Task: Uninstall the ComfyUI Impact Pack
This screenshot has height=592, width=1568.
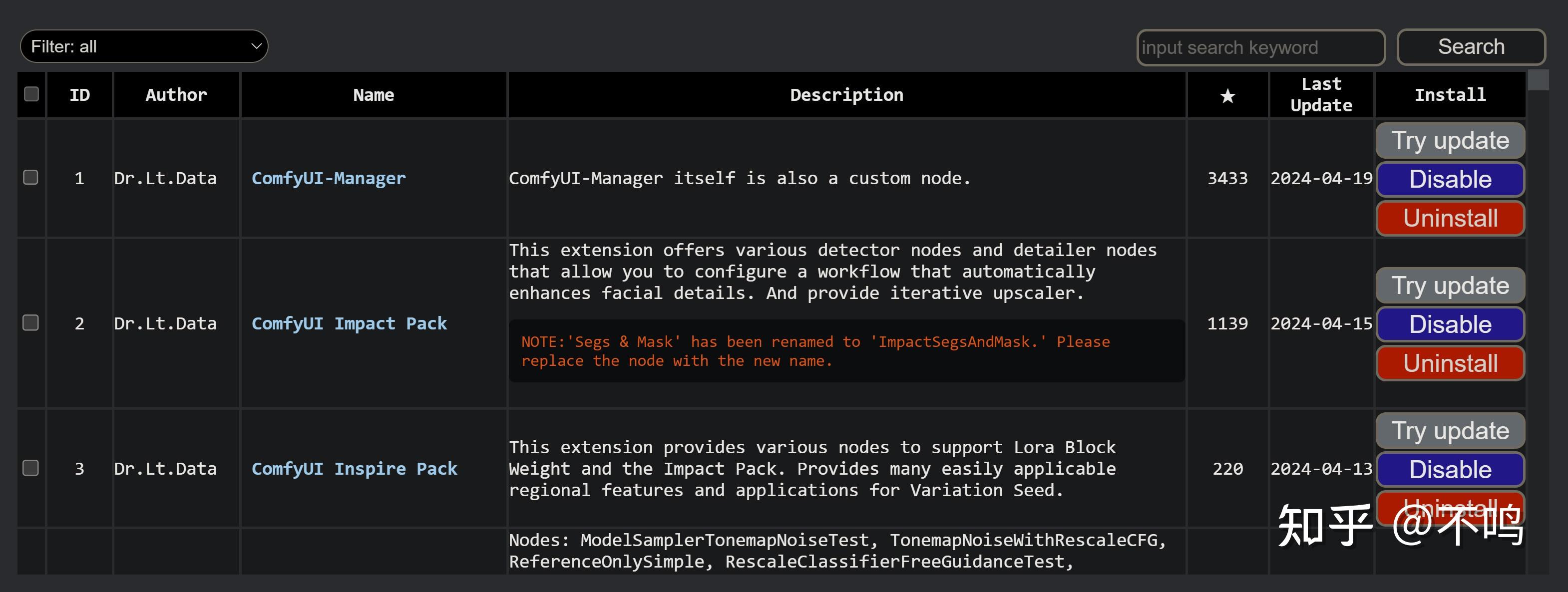Action: pyautogui.click(x=1449, y=363)
